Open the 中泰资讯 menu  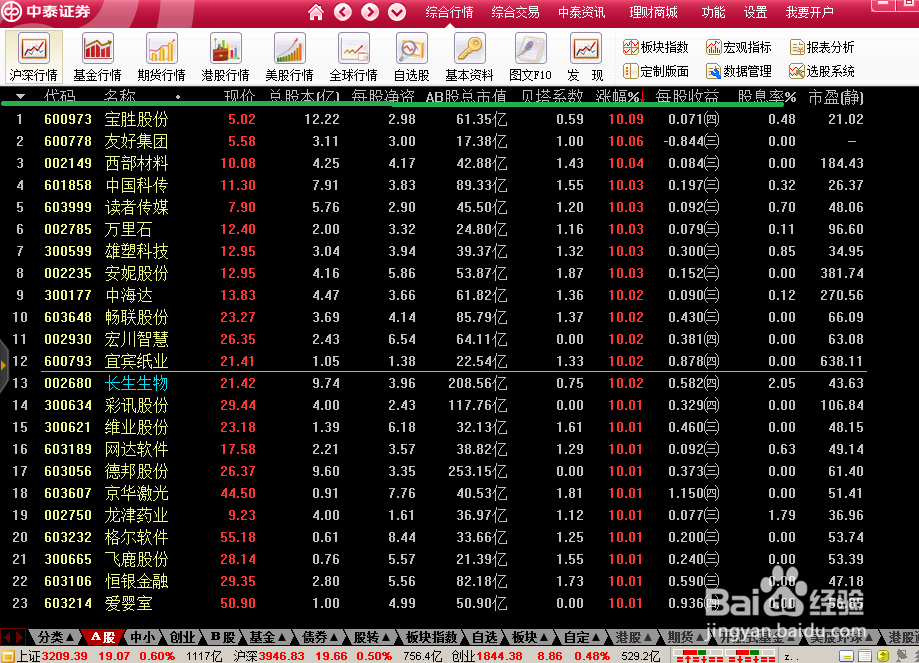pos(581,12)
